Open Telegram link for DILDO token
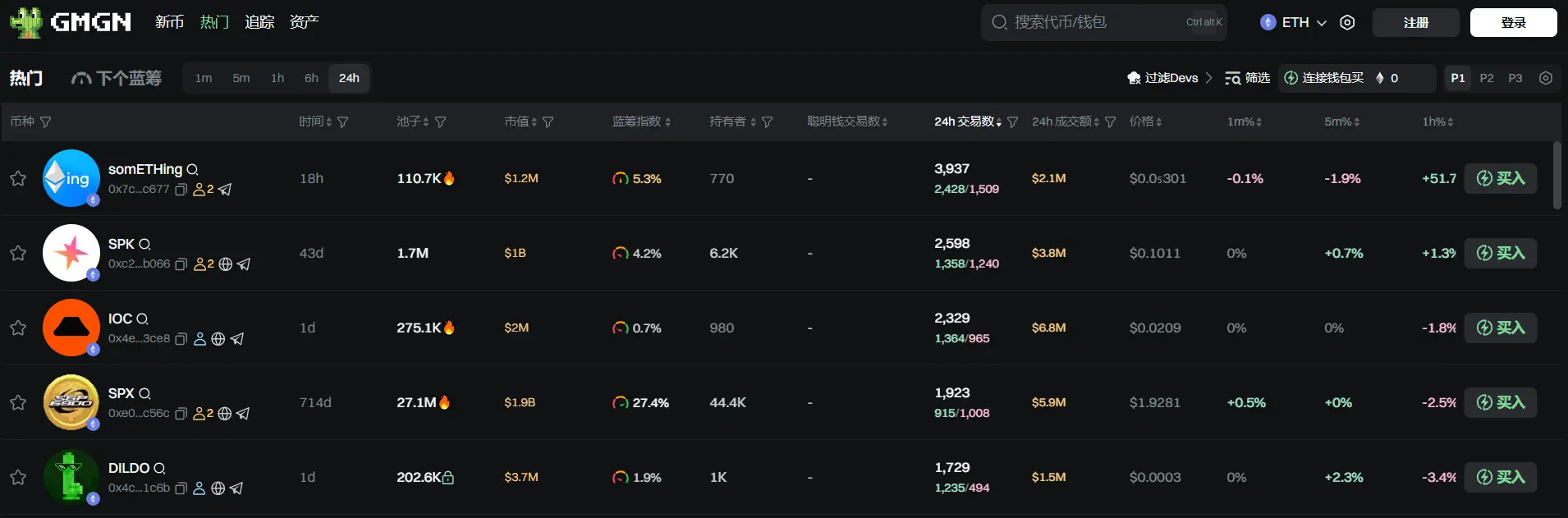Screen dimensions: 1568x518 [236, 488]
